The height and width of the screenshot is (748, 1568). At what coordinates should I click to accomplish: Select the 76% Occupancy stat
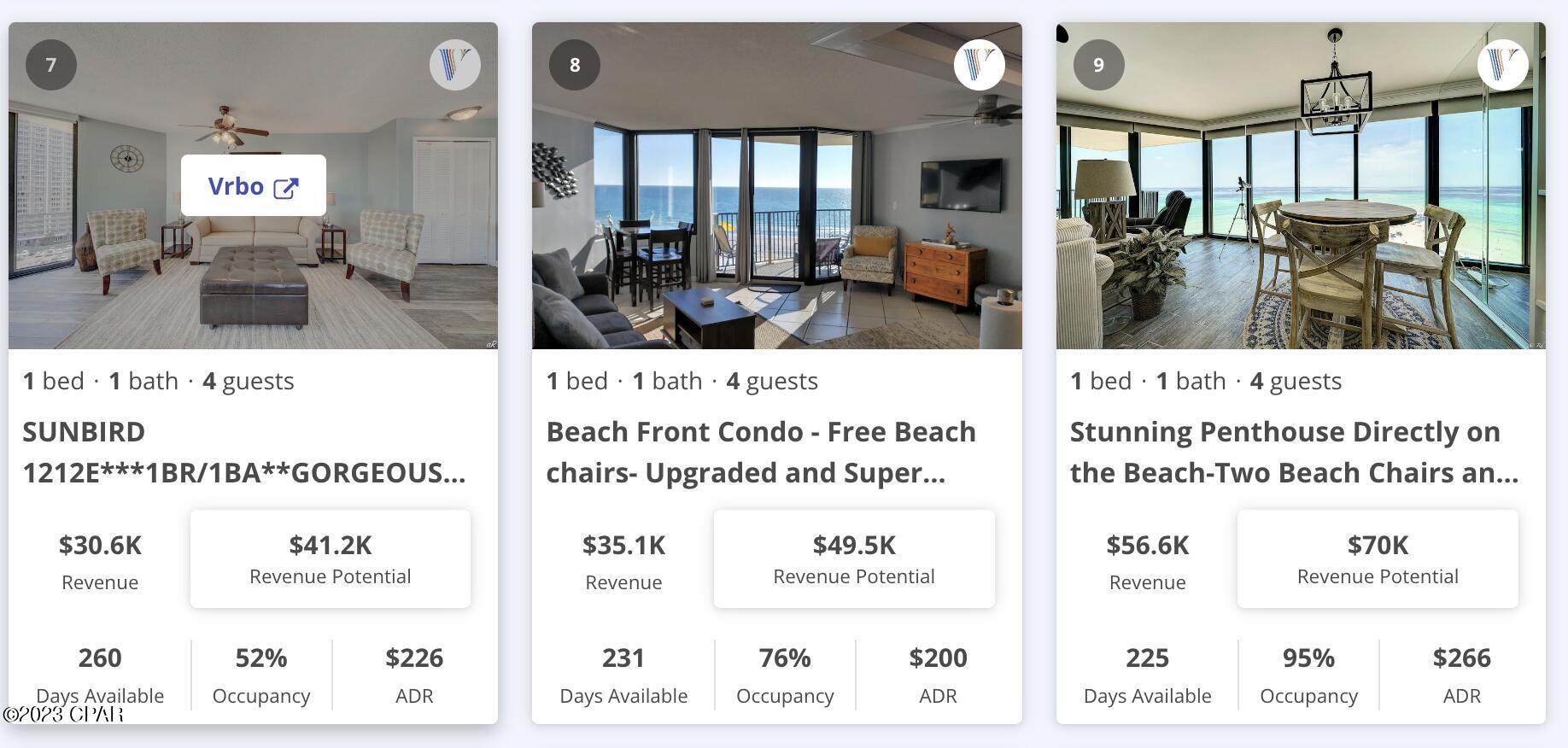[x=784, y=675]
